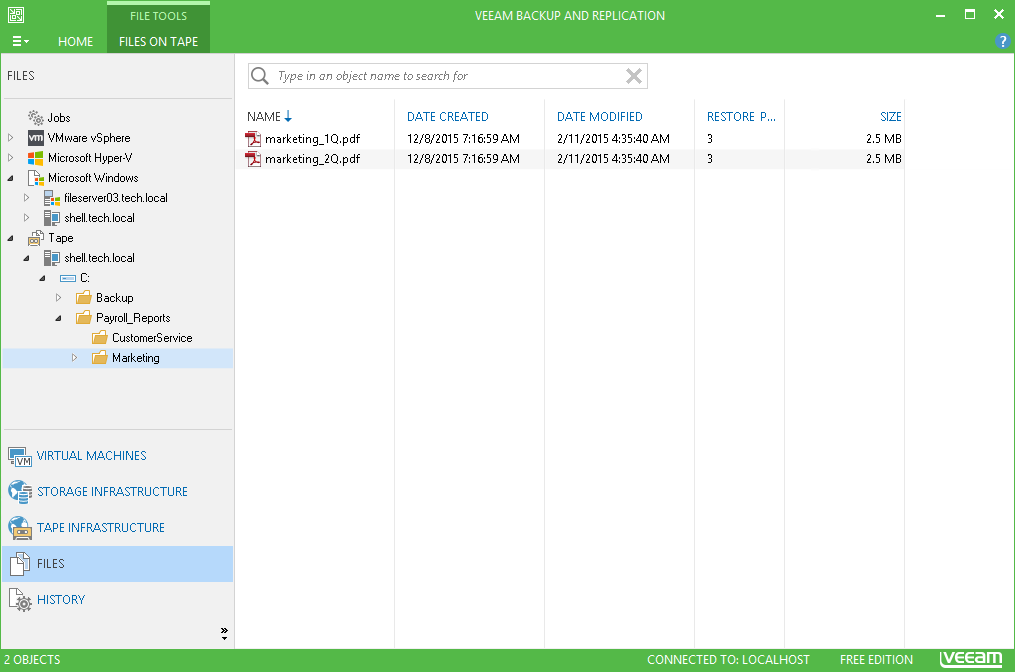Viewport: 1015px width, 672px height.
Task: Click the Veeam logo in status bar
Action: click(x=970, y=659)
